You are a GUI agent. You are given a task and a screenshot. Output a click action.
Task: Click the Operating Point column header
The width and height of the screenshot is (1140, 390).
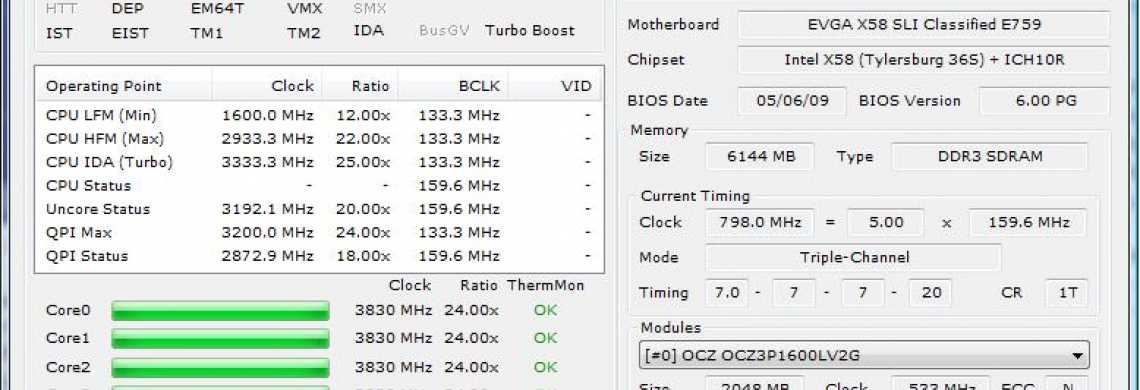(x=124, y=86)
